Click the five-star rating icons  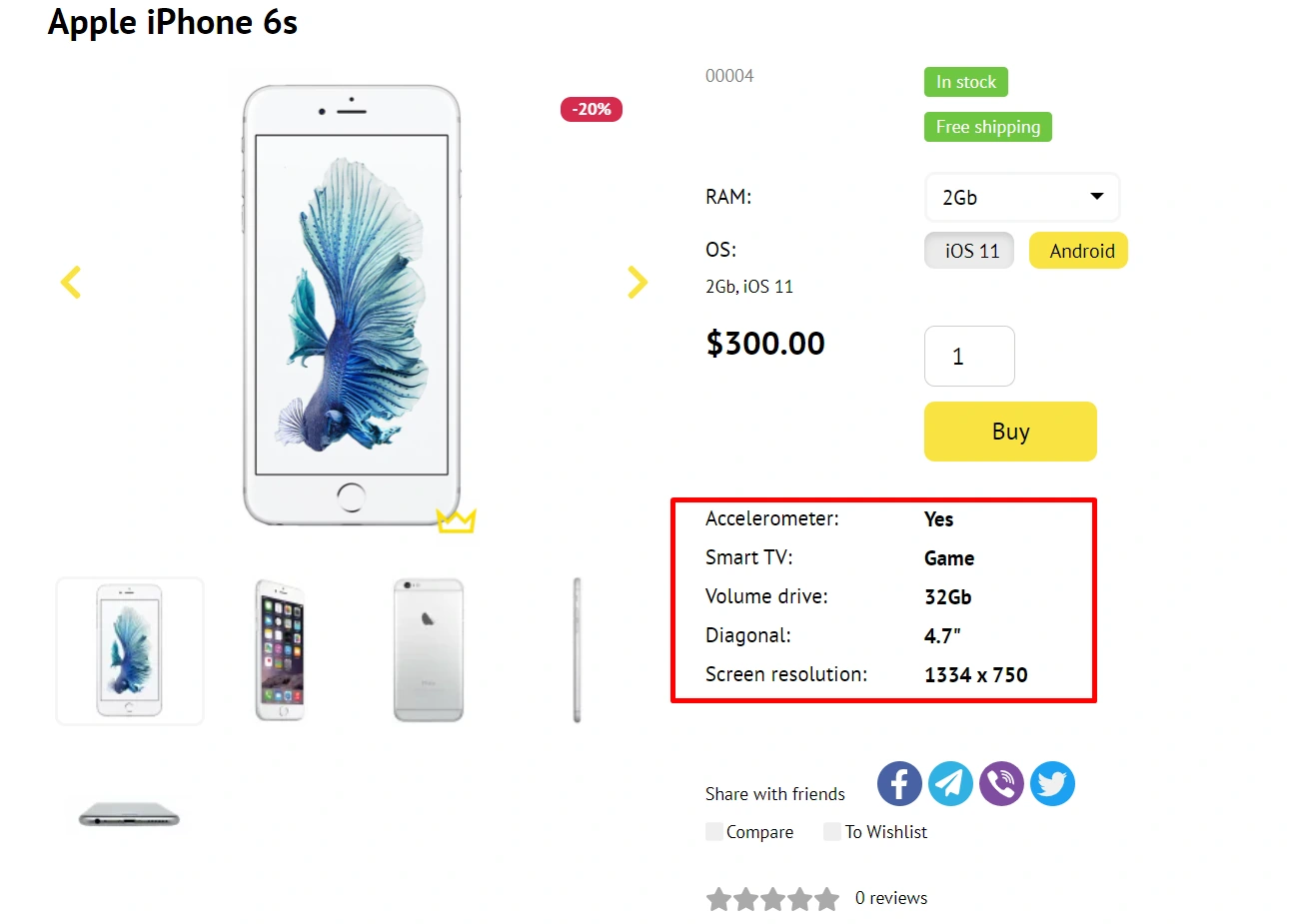(x=772, y=899)
